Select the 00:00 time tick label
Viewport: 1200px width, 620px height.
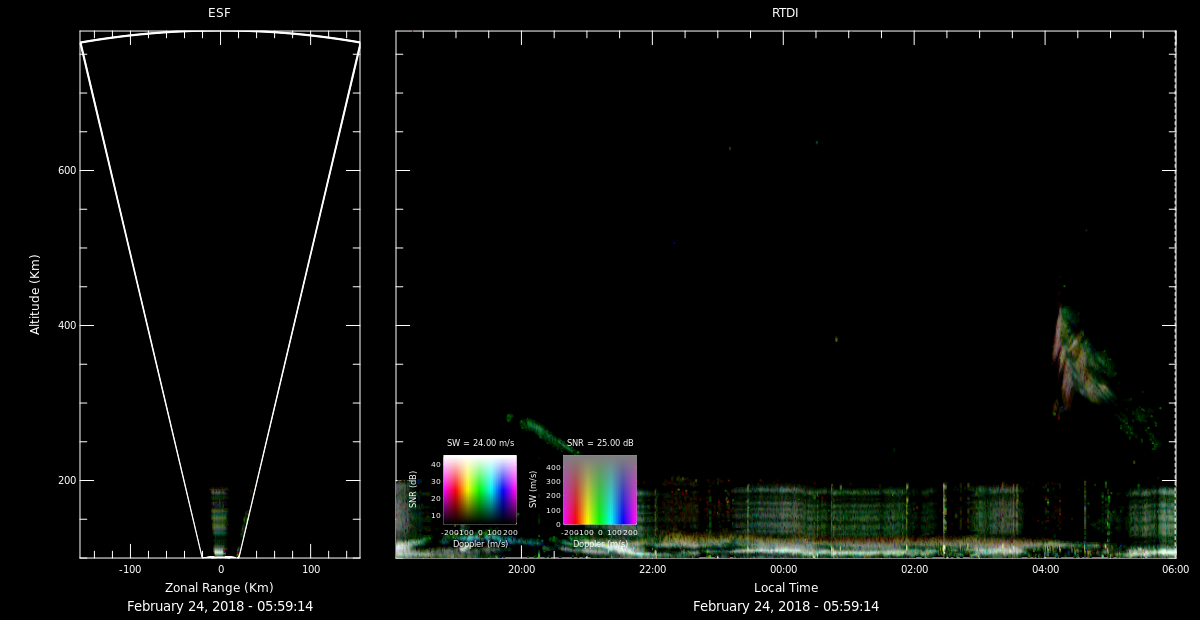click(783, 569)
